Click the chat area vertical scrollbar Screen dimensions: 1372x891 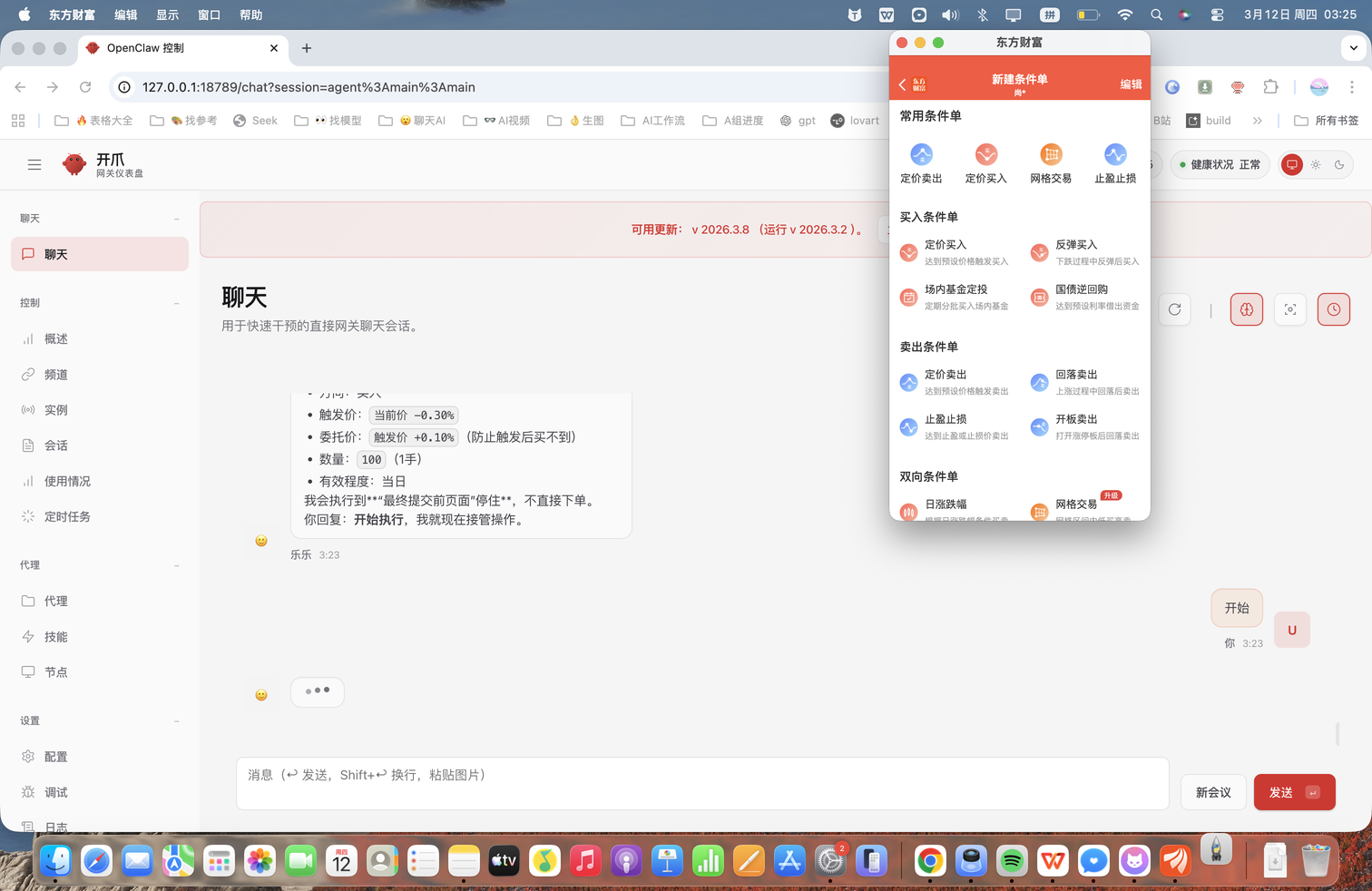[x=1338, y=733]
